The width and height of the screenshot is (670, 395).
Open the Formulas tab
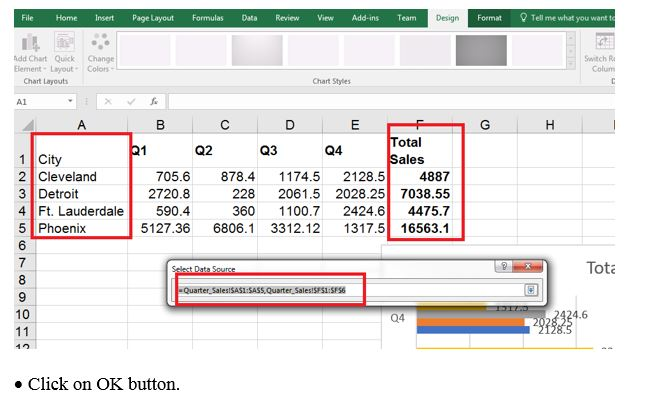coord(208,18)
